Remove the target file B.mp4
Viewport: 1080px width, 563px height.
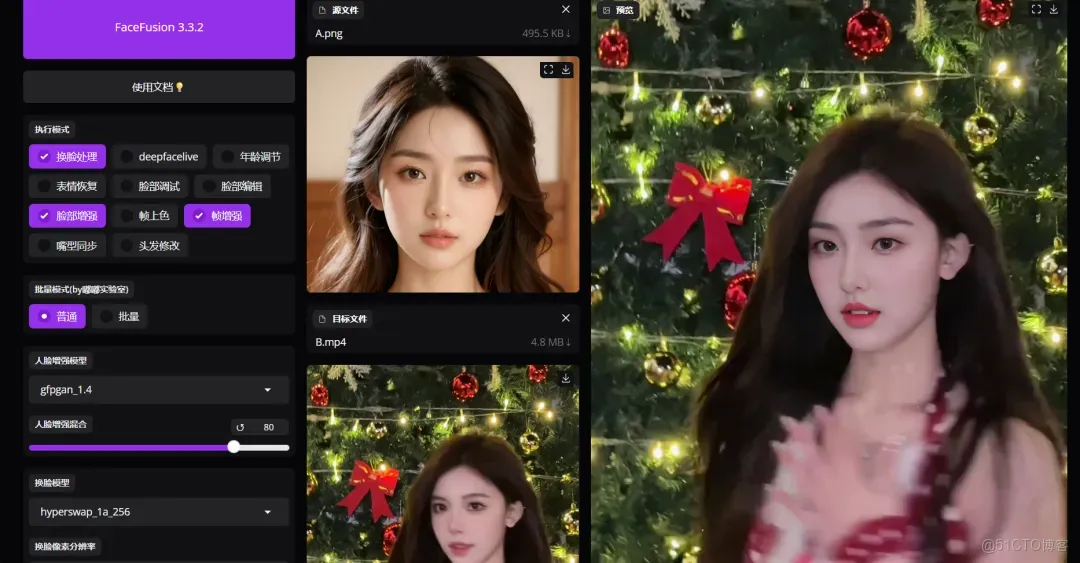coord(565,318)
